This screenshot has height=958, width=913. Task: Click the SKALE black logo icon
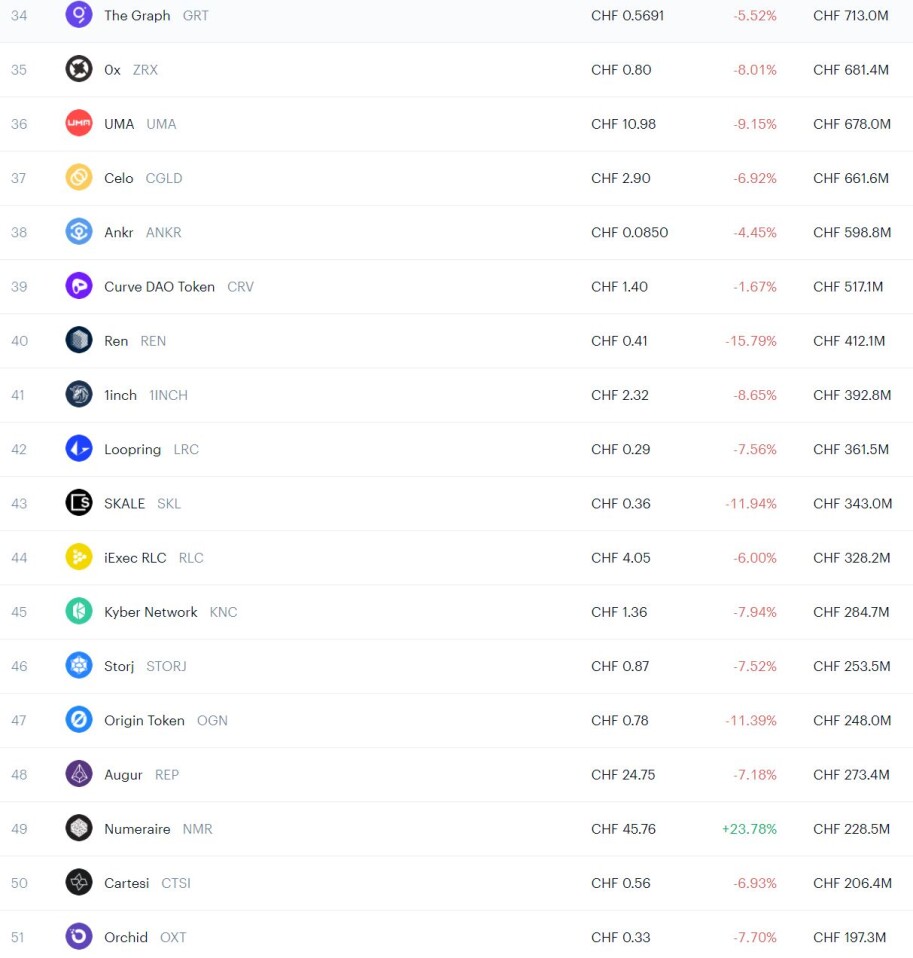point(79,503)
